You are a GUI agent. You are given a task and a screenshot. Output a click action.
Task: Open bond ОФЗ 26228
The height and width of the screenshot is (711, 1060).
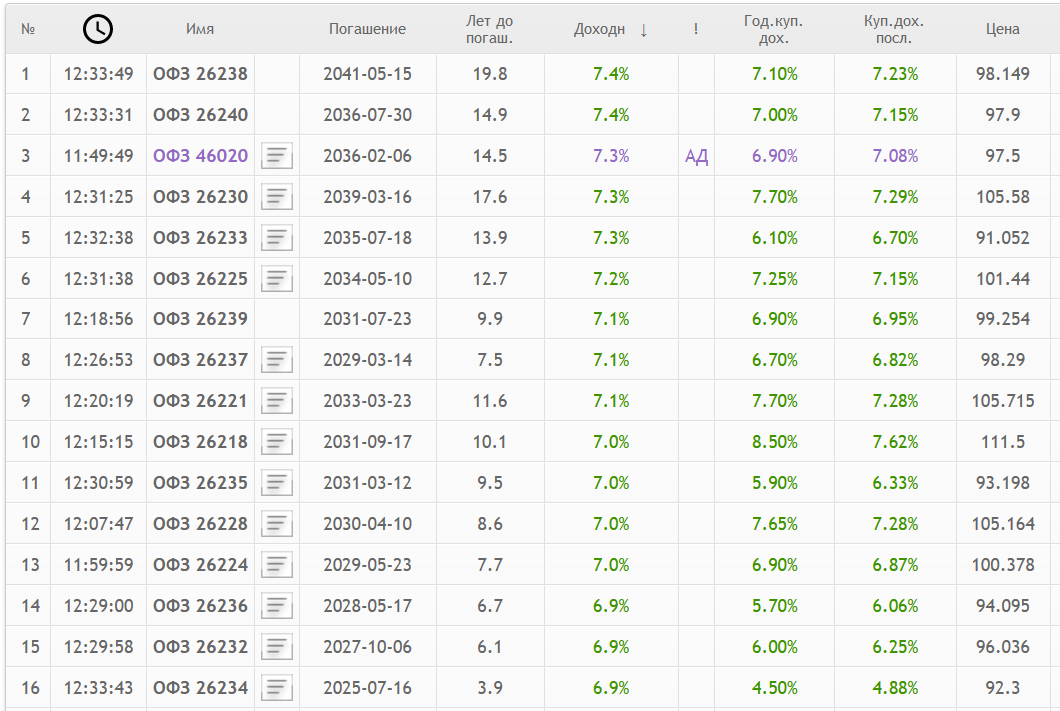point(200,524)
